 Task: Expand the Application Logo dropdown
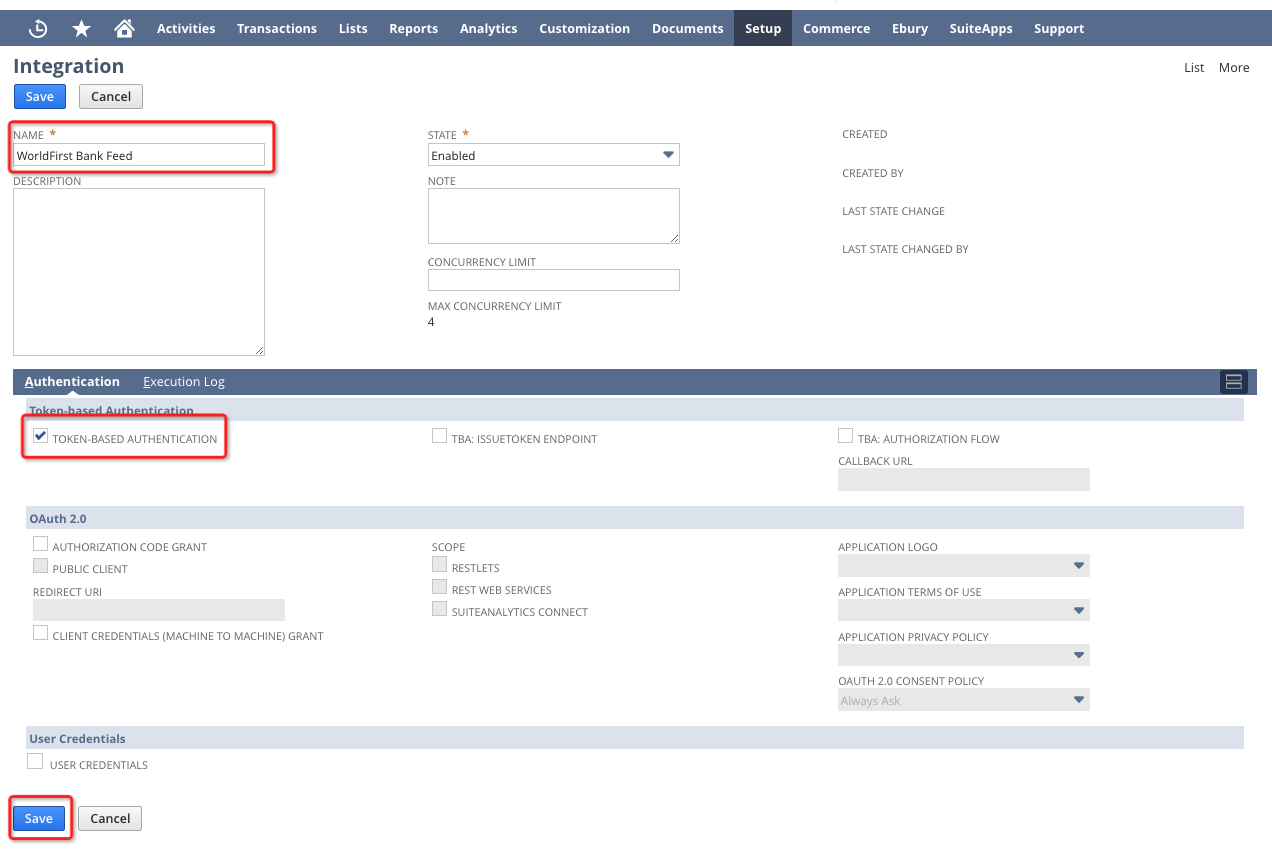[963, 566]
